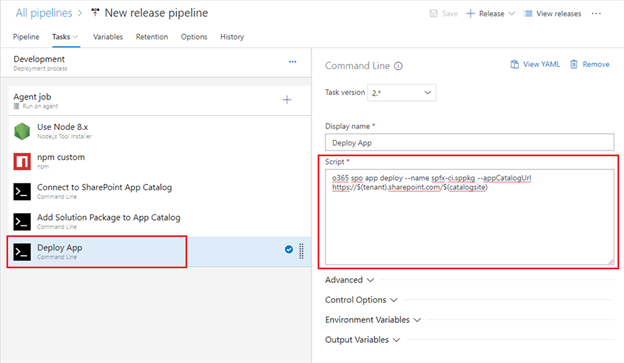This screenshot has height=363, width=624.
Task: Select the npm custom task
Action: click(x=159, y=161)
